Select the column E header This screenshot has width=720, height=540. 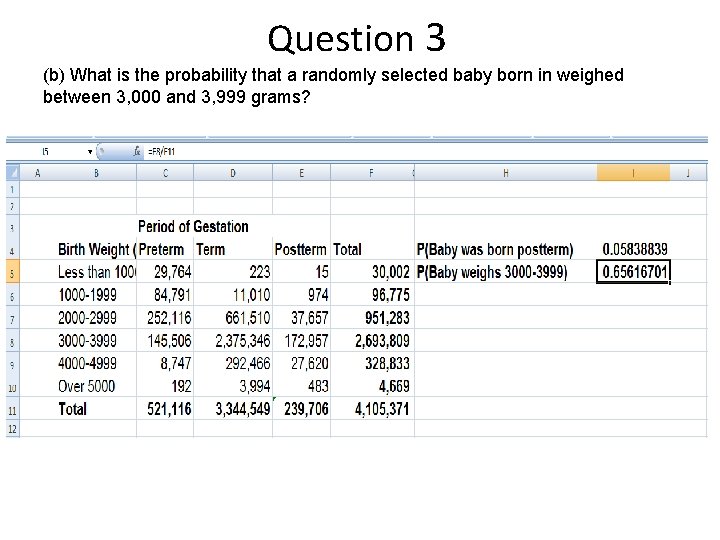[x=301, y=173]
